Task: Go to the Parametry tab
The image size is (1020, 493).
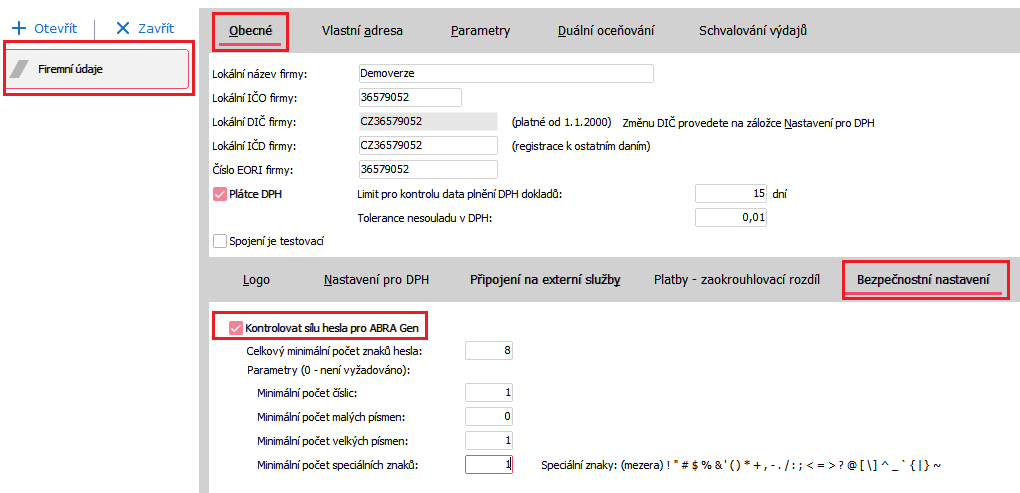Action: (480, 30)
